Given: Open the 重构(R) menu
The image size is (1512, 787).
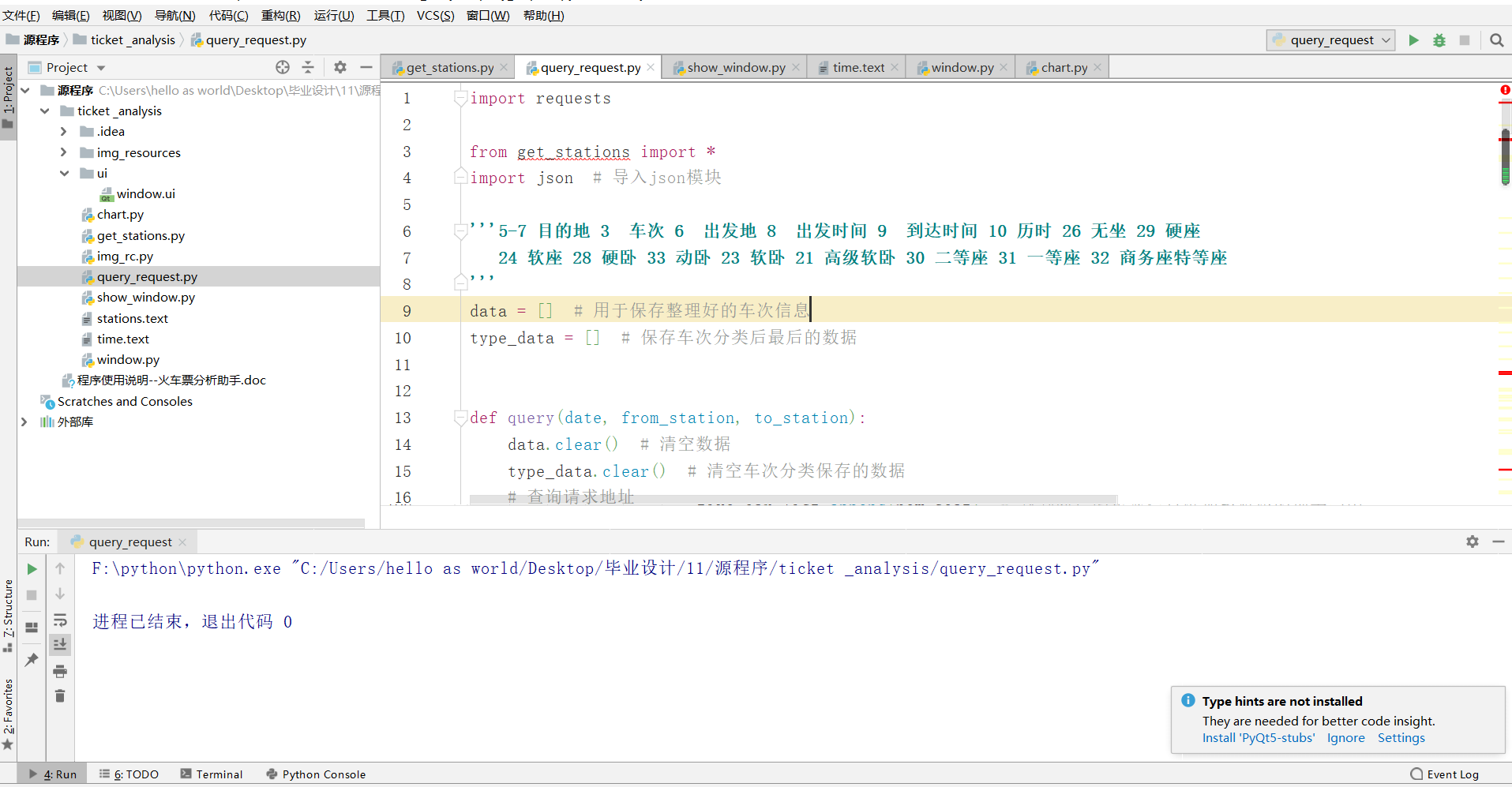Looking at the screenshot, I should (x=281, y=15).
